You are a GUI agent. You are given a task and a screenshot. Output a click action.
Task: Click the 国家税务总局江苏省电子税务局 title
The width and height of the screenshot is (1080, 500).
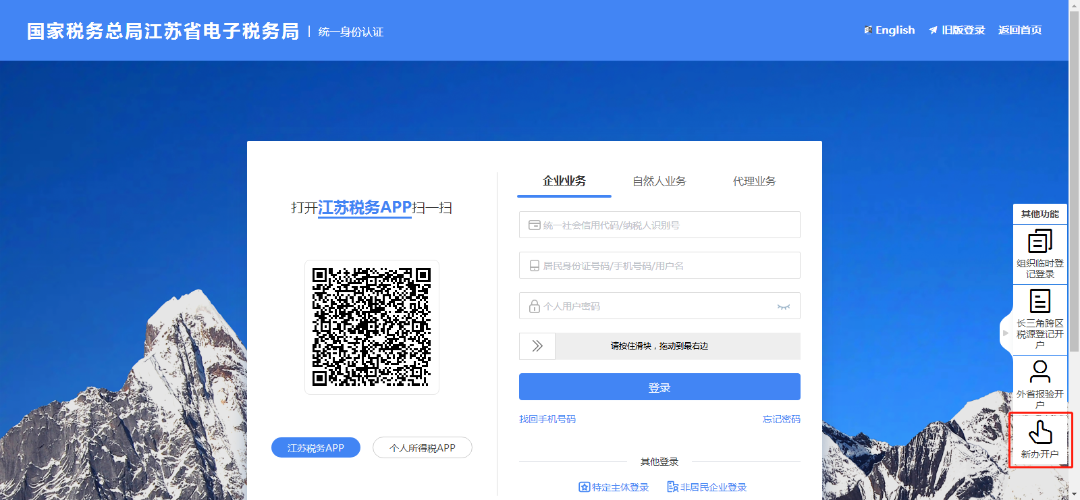[x=163, y=31]
